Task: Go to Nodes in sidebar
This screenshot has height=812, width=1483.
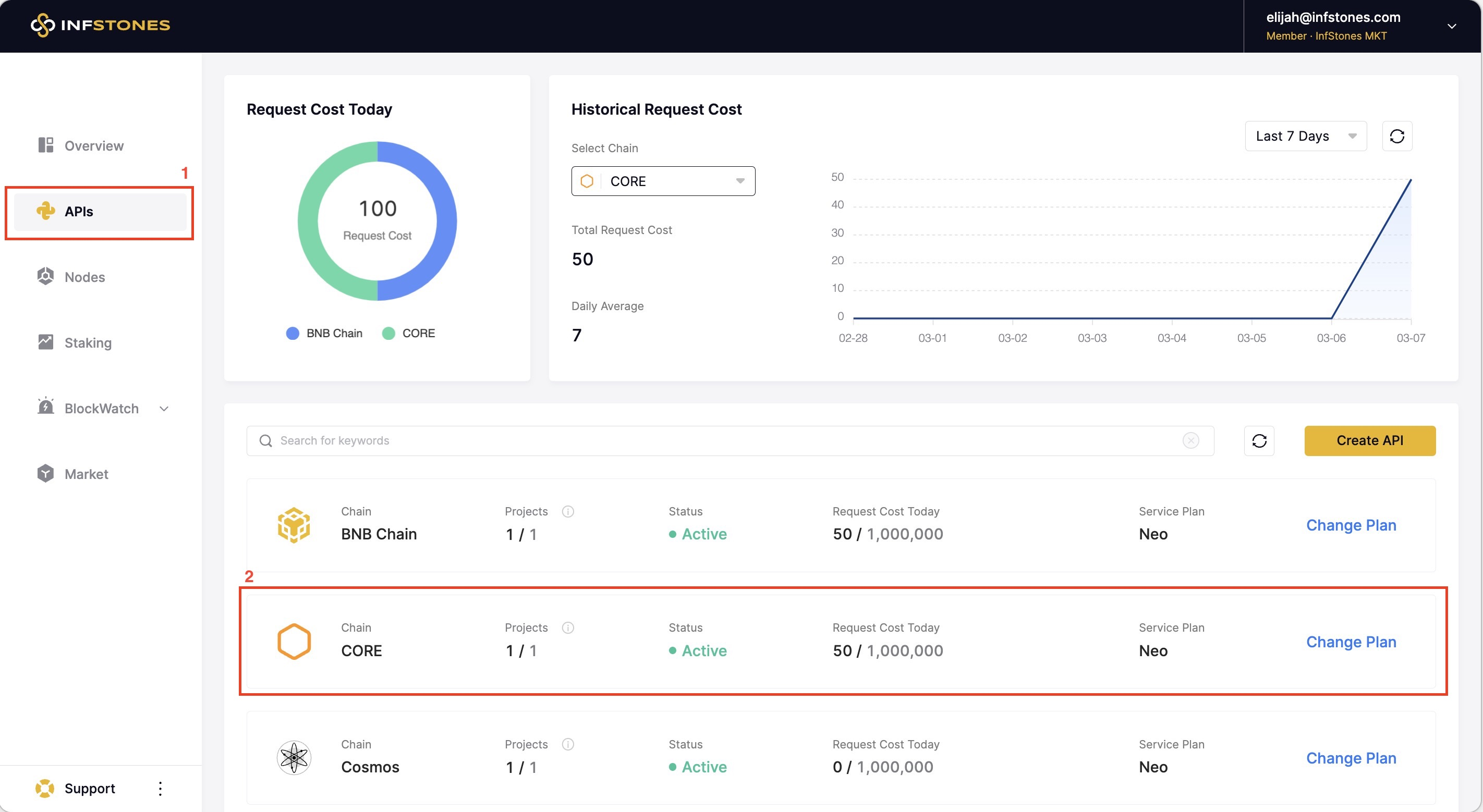Action: 84,277
